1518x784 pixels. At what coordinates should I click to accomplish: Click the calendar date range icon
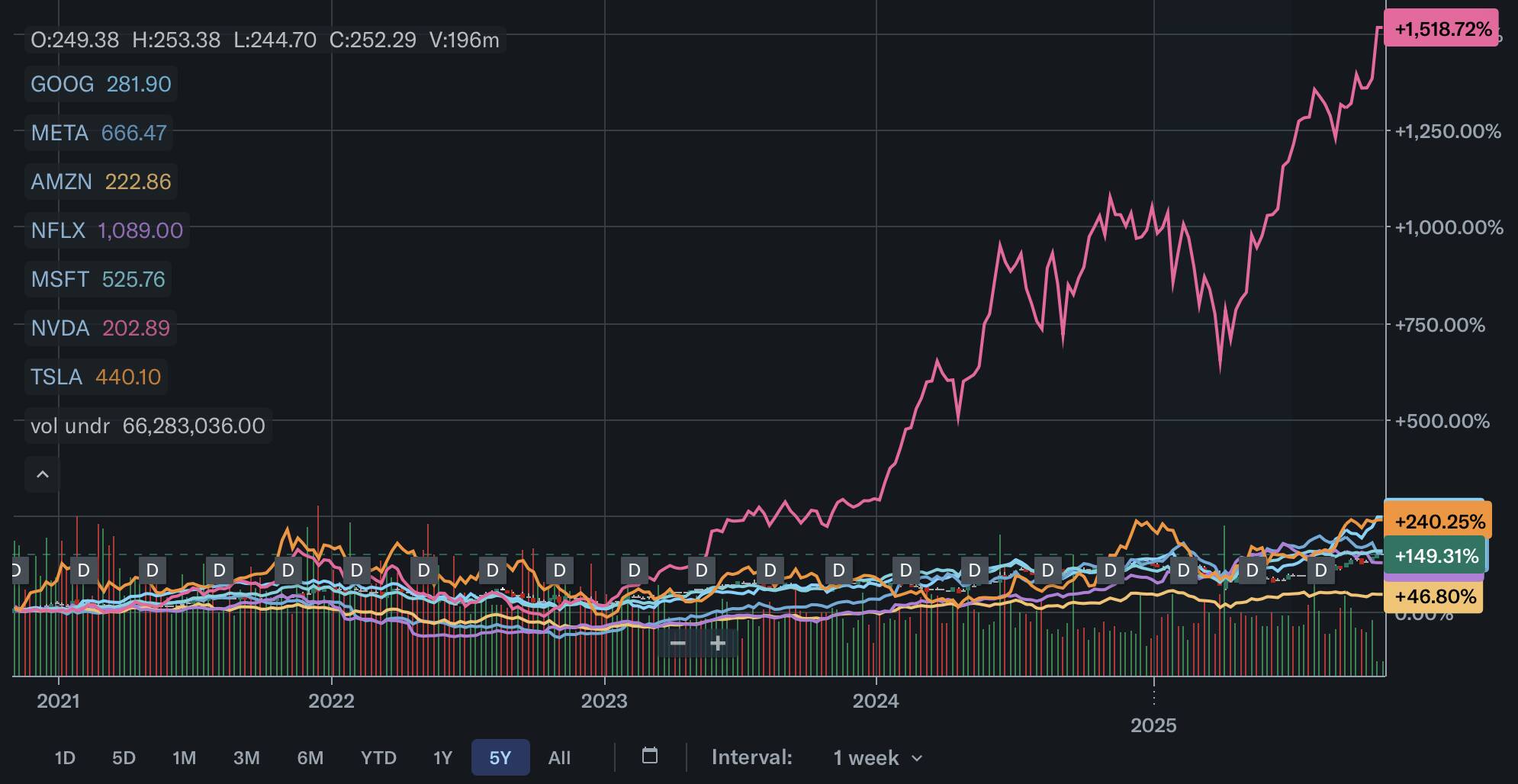pos(649,756)
